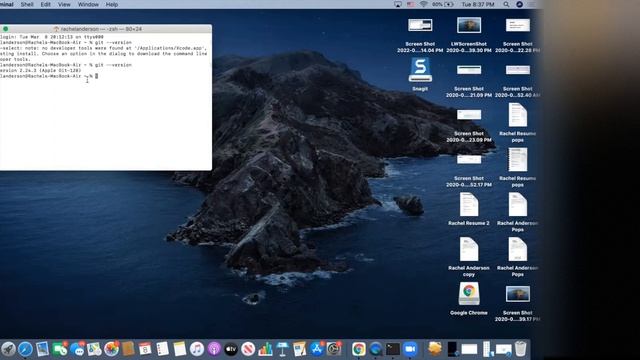Click the Siri menu bar icon
Image resolution: width=640 pixels, height=360 pixels.
(519, 4)
